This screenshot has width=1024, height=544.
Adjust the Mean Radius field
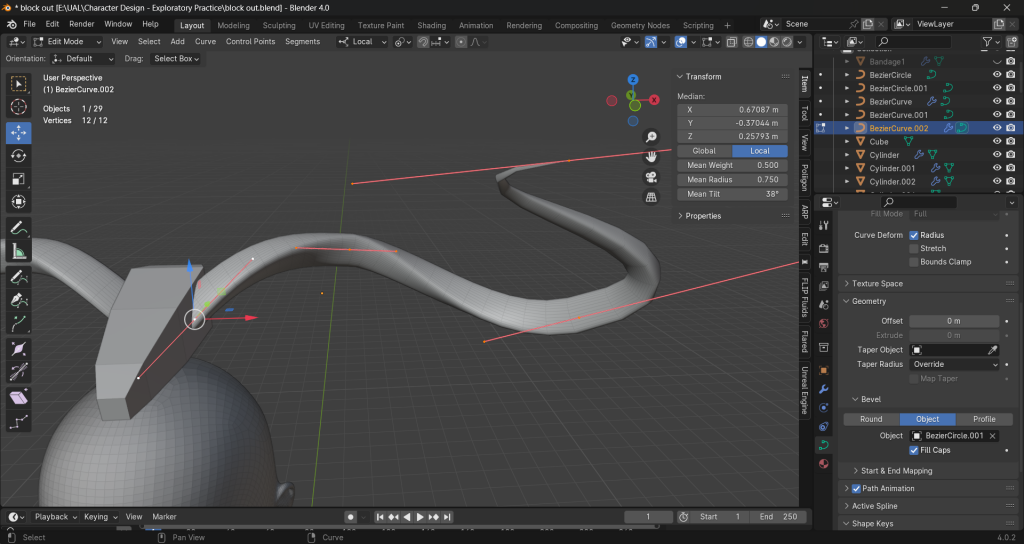(x=732, y=180)
